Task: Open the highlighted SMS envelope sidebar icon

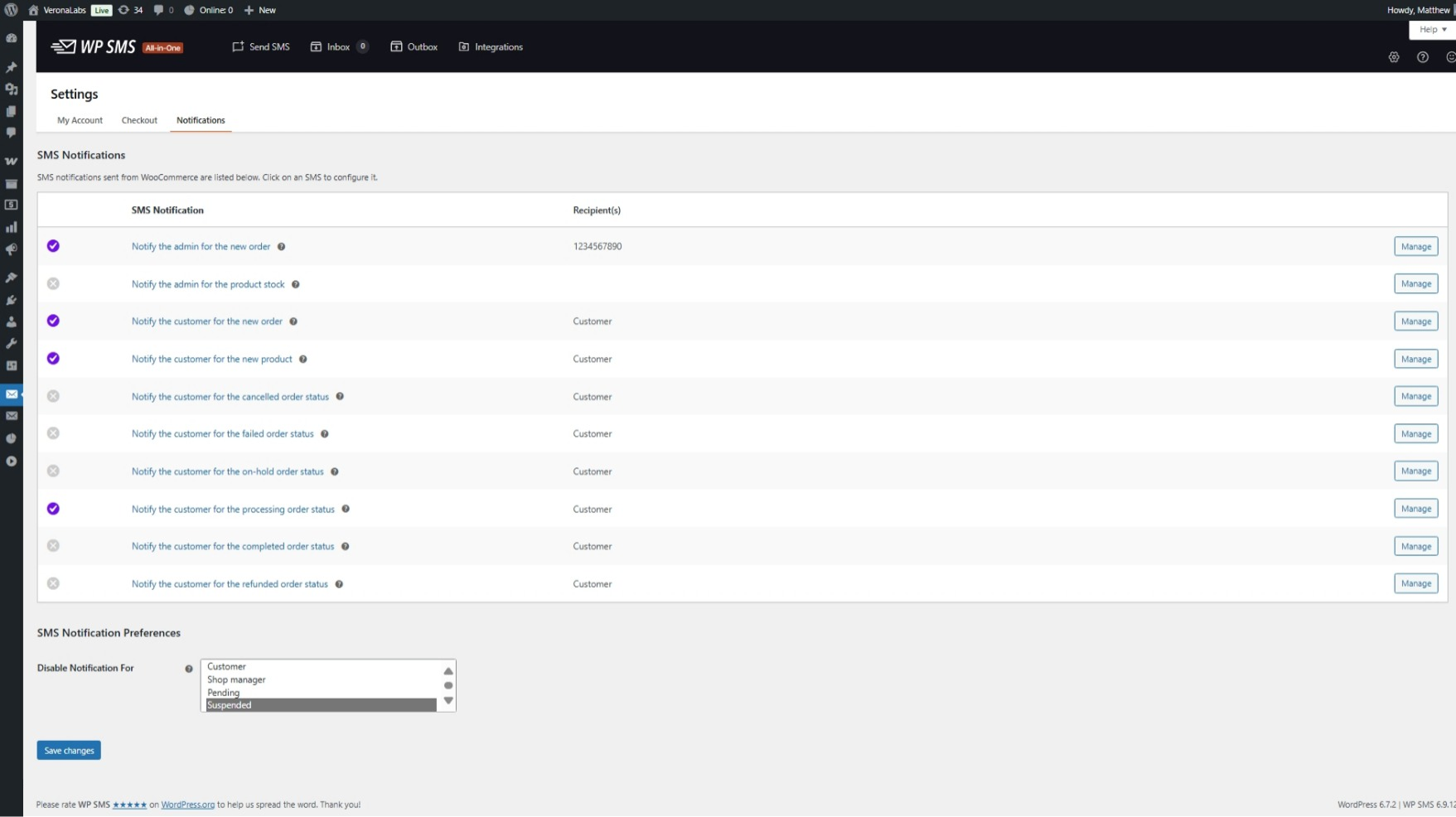Action: point(12,394)
